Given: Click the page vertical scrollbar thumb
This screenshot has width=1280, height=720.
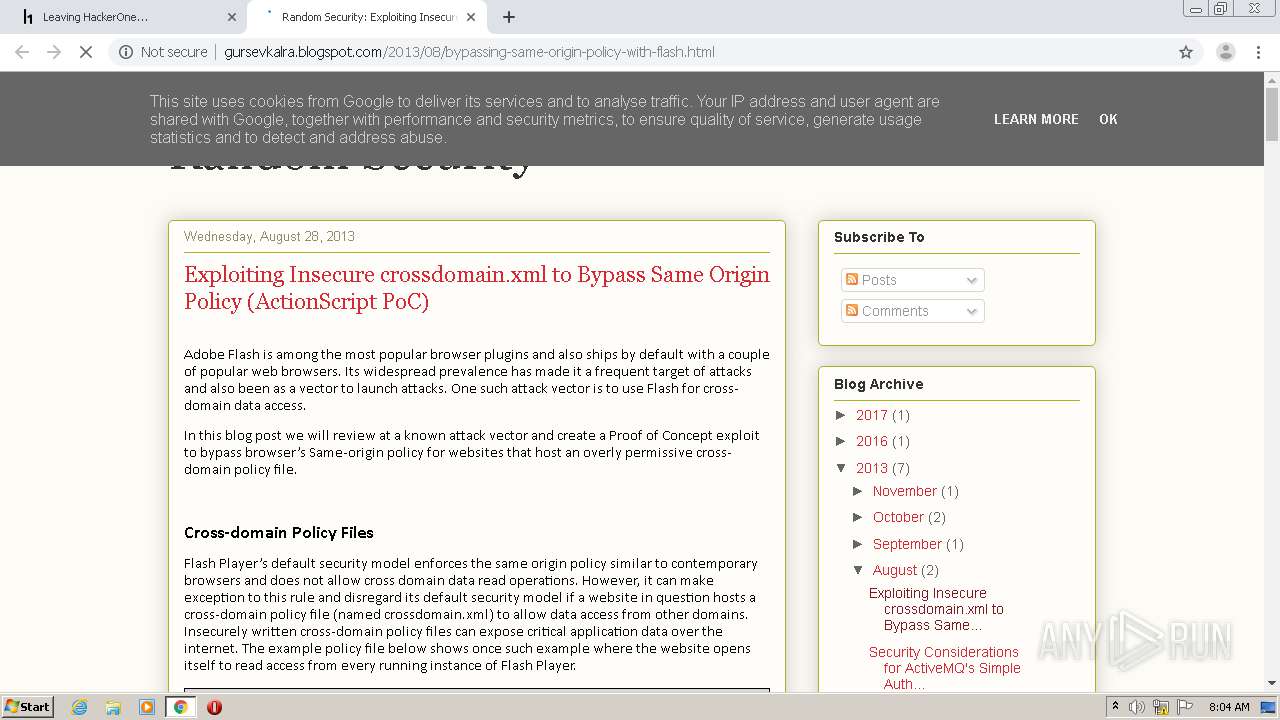Looking at the screenshot, I should [x=1272, y=115].
